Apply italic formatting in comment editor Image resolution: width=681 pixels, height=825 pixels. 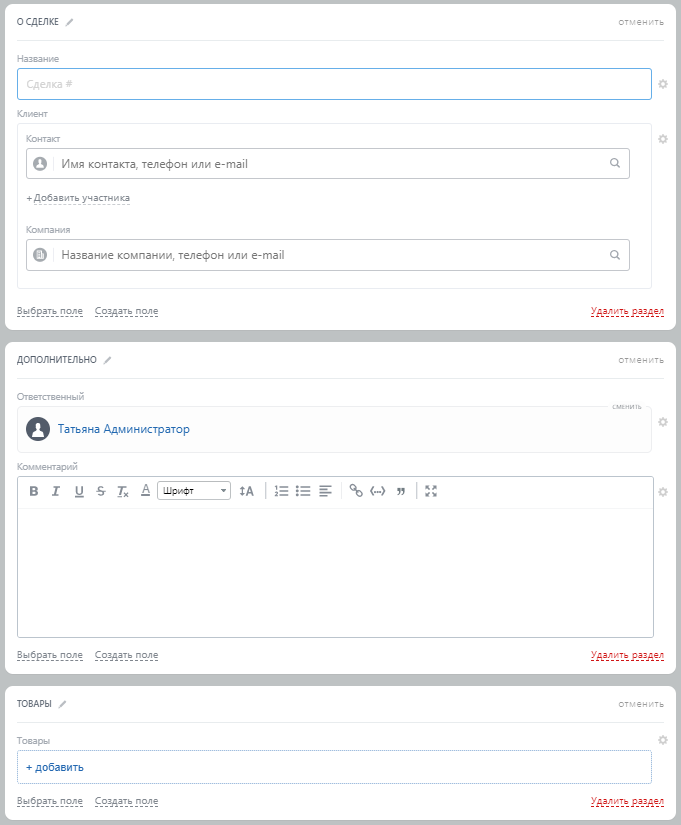[x=56, y=491]
